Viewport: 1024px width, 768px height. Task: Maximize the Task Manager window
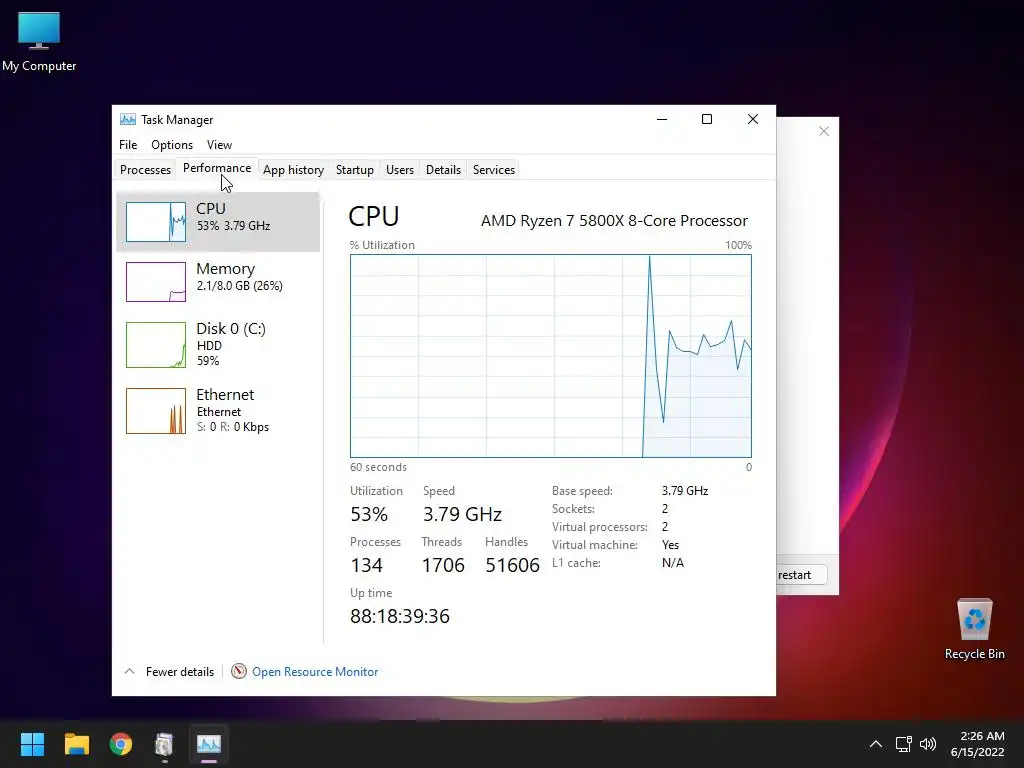coord(707,119)
